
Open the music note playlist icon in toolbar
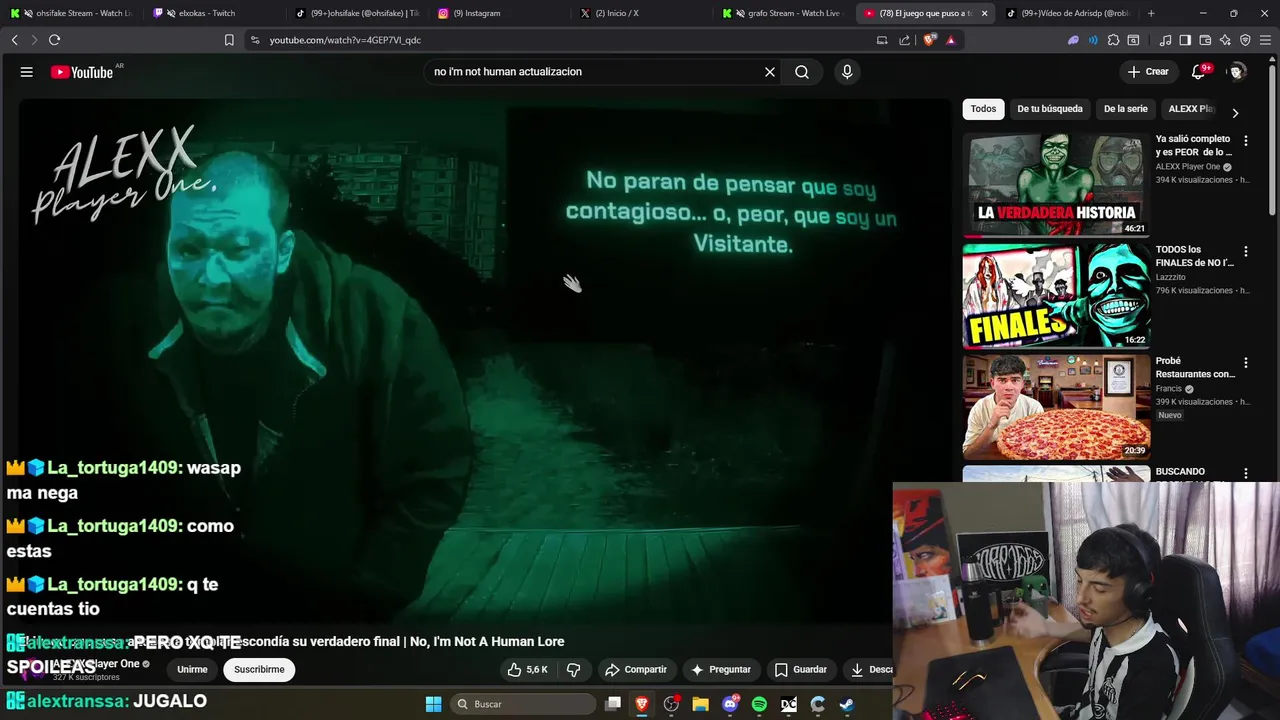[1165, 40]
